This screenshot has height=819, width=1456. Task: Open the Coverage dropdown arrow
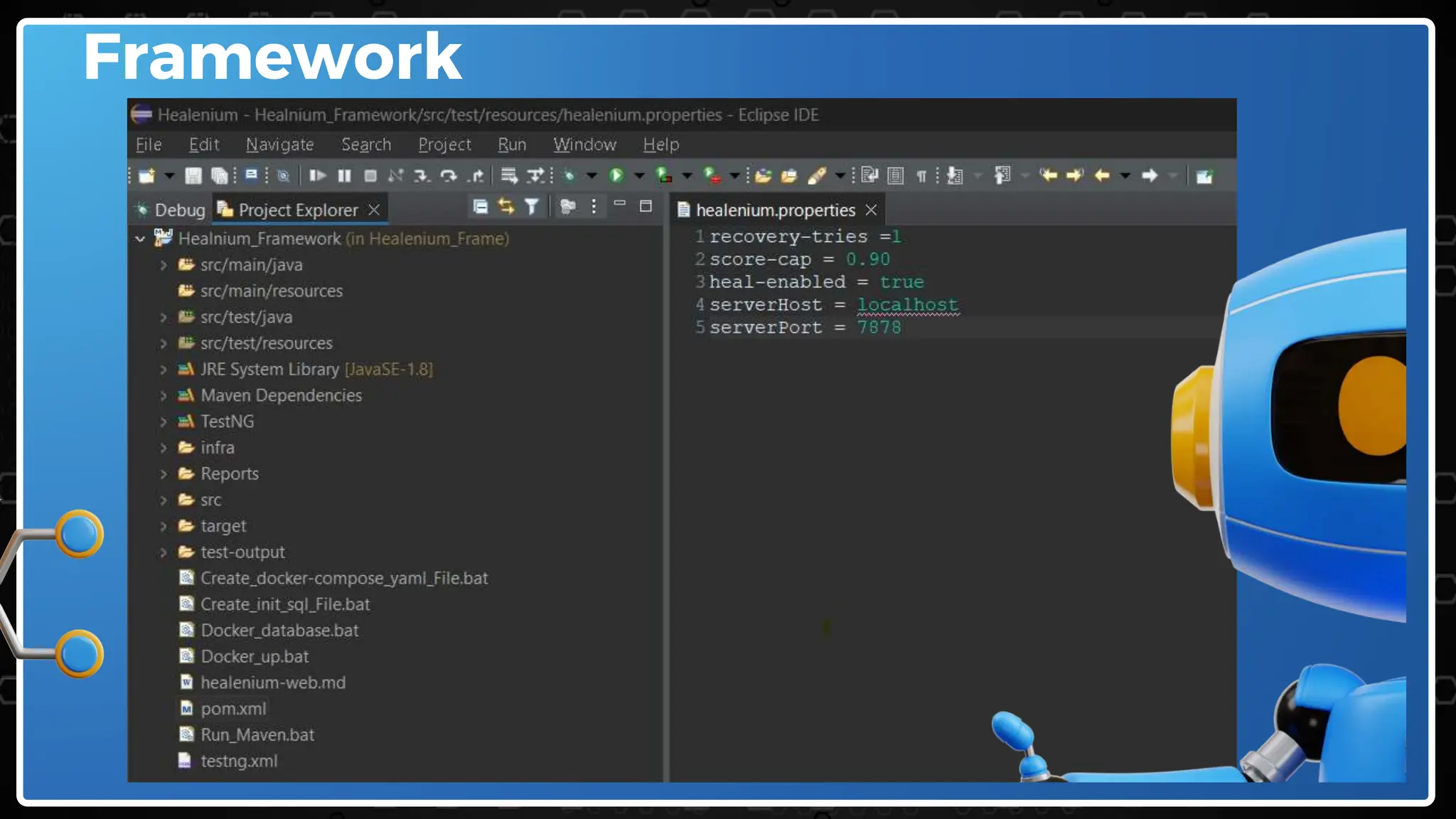(x=687, y=176)
